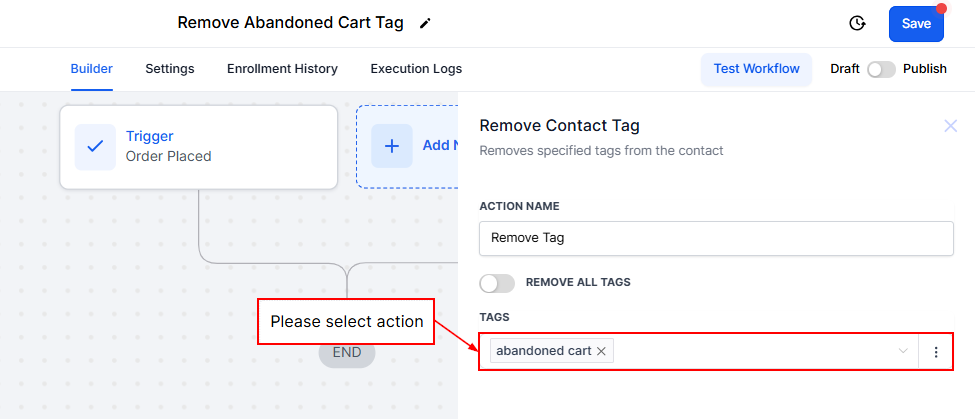
Task: Switch to the Builder tab
Action: coord(91,69)
